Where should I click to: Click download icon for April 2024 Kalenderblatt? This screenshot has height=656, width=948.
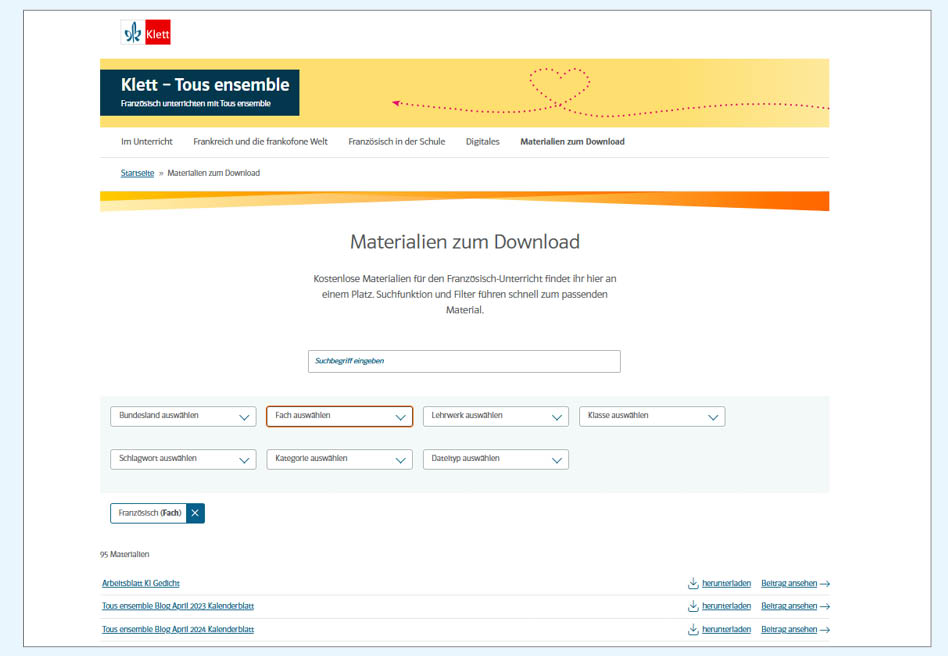[x=693, y=629]
